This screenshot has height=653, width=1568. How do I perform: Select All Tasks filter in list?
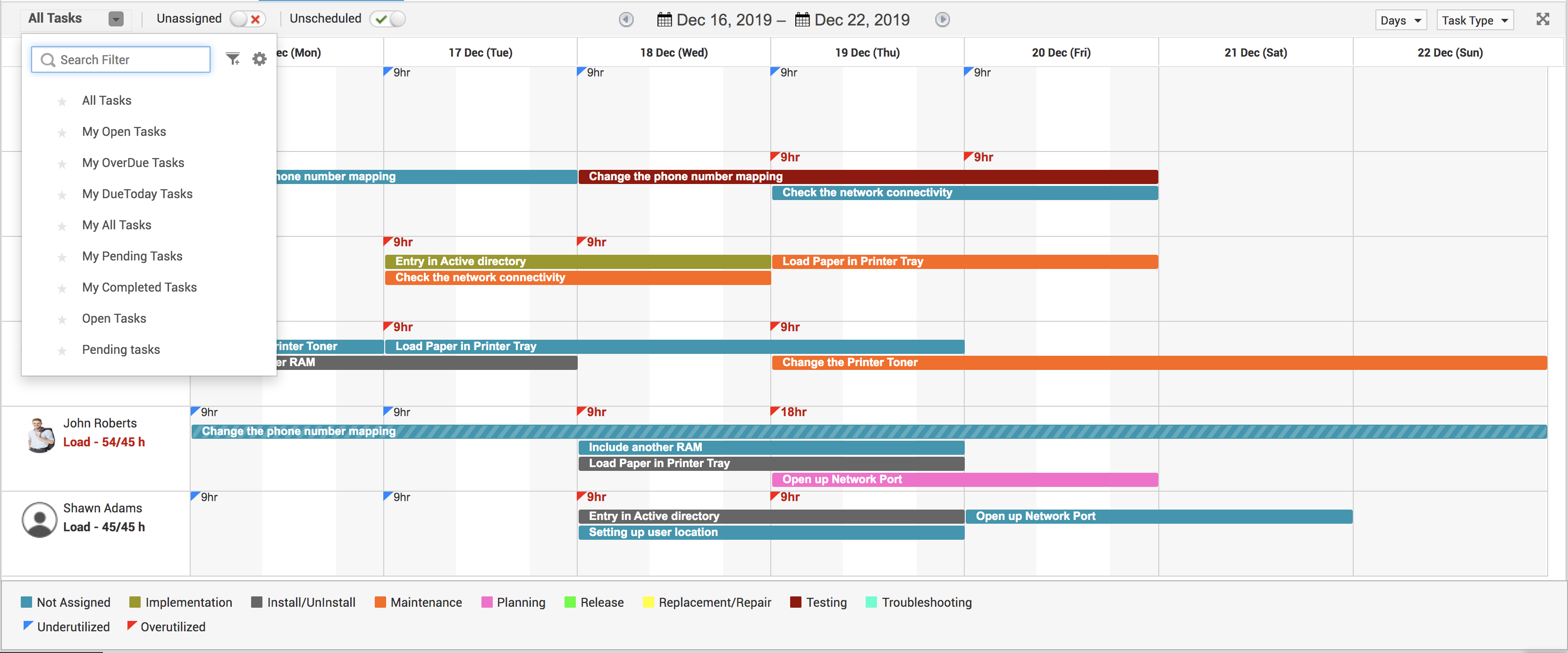coord(107,100)
